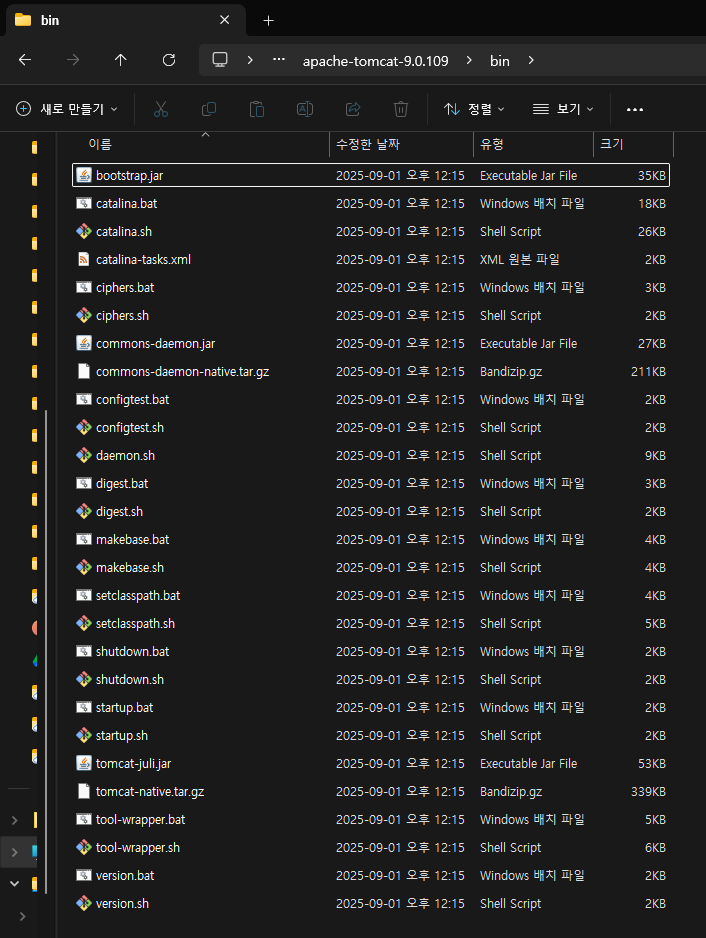
Task: Click the commons-daemon-native.tar.gz file icon
Action: tap(84, 371)
